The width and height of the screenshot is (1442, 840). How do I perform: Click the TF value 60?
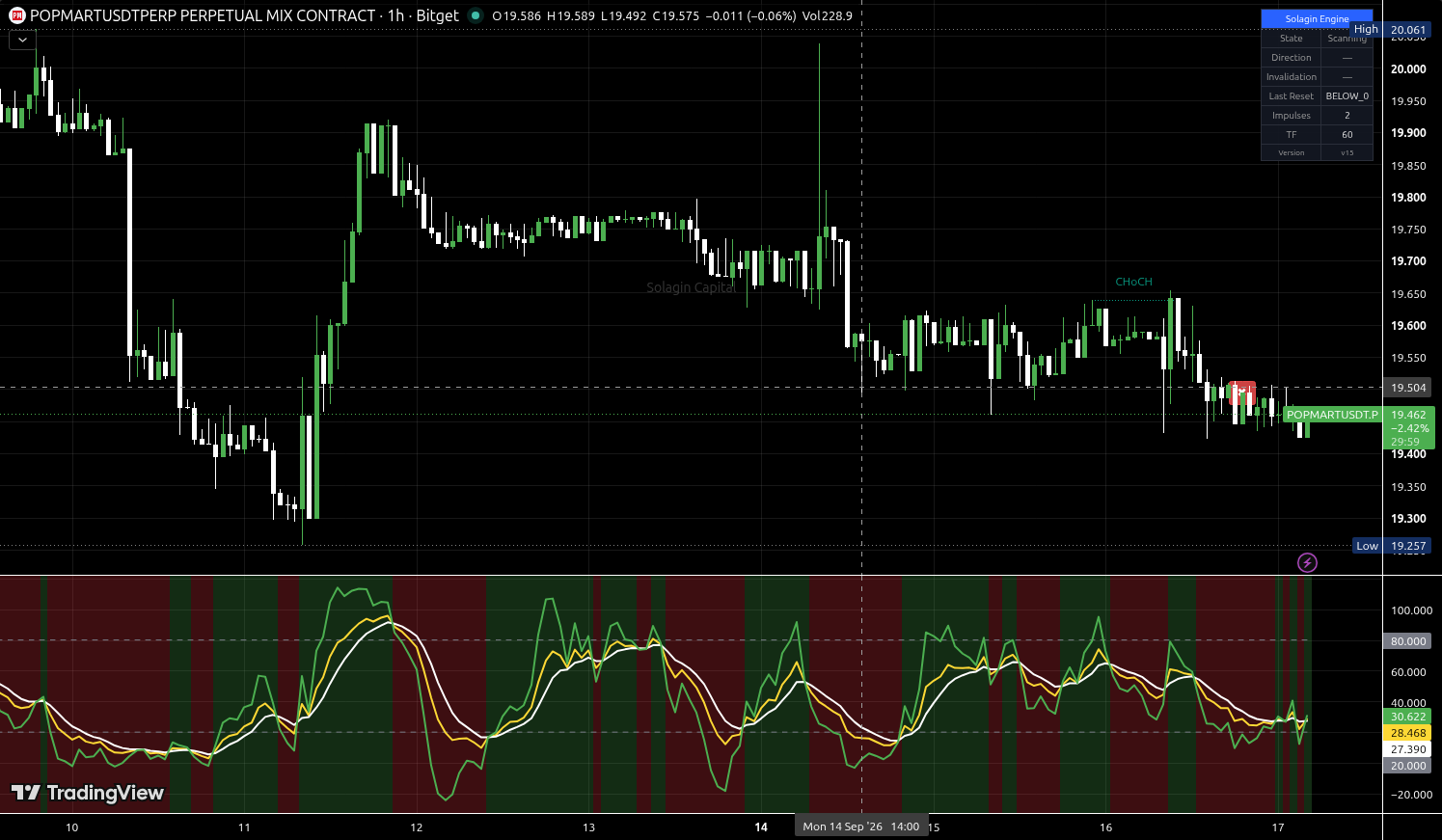[x=1347, y=135]
